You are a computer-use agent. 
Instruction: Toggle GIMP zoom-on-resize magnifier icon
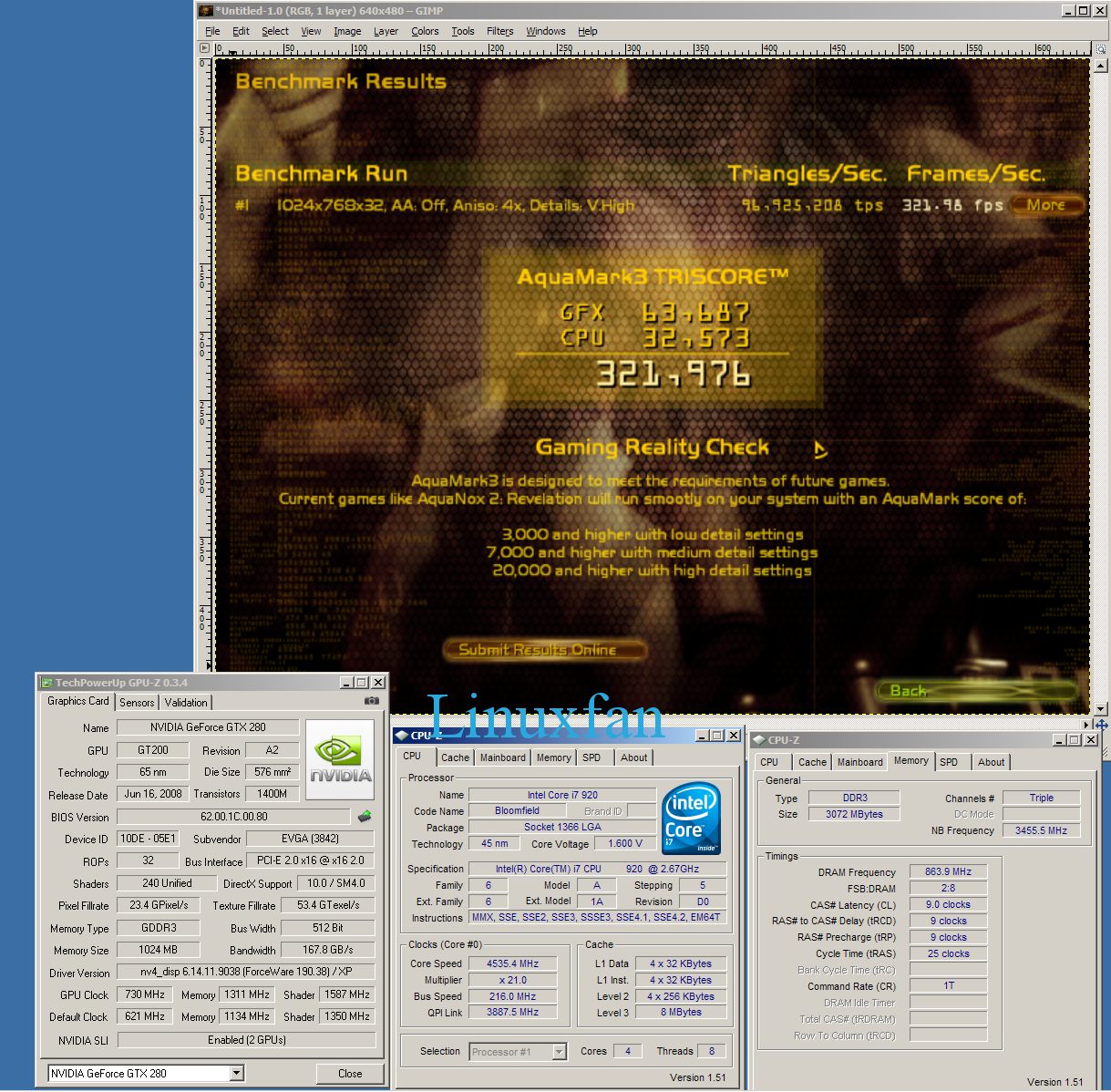1101,47
